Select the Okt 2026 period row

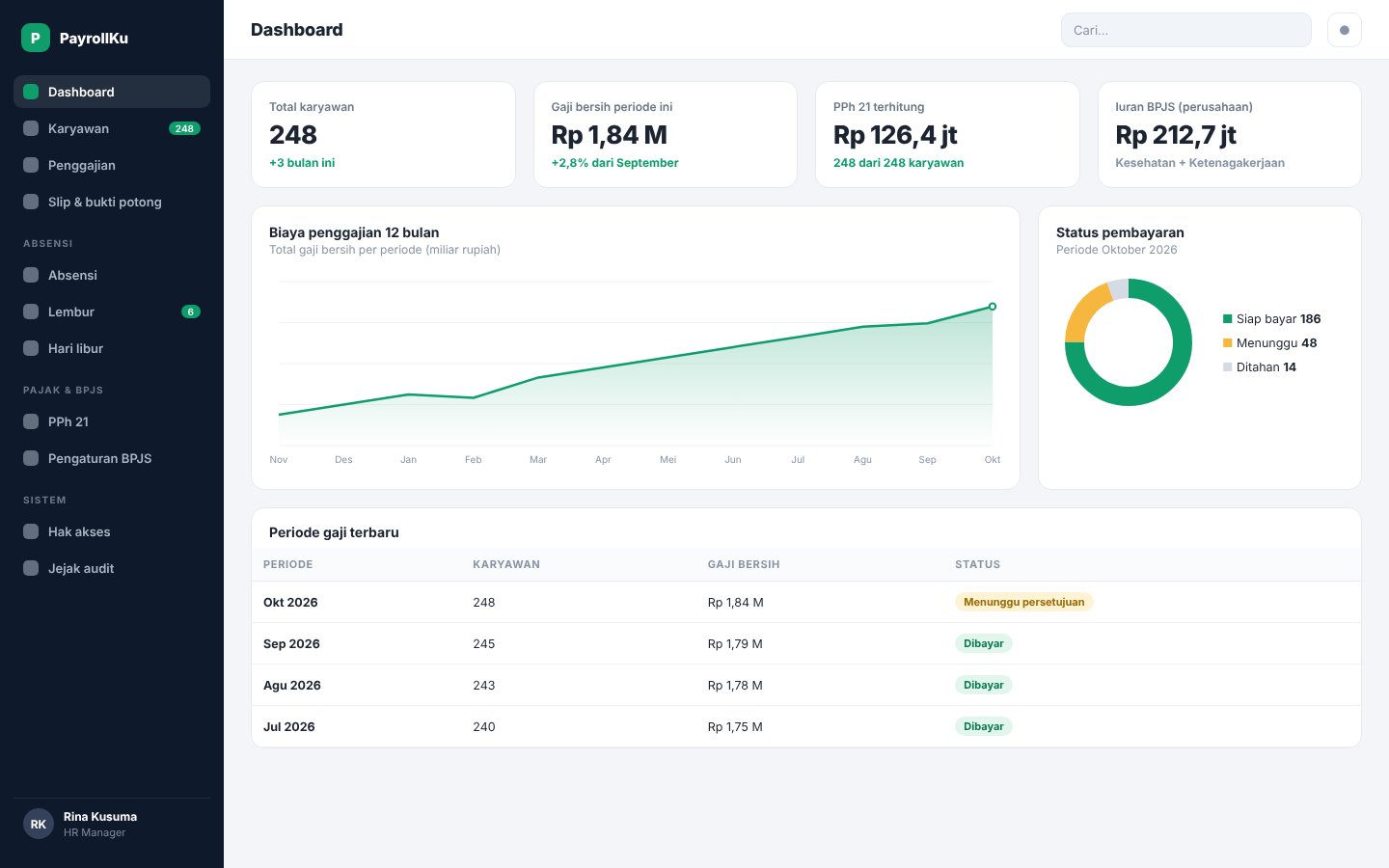[806, 602]
